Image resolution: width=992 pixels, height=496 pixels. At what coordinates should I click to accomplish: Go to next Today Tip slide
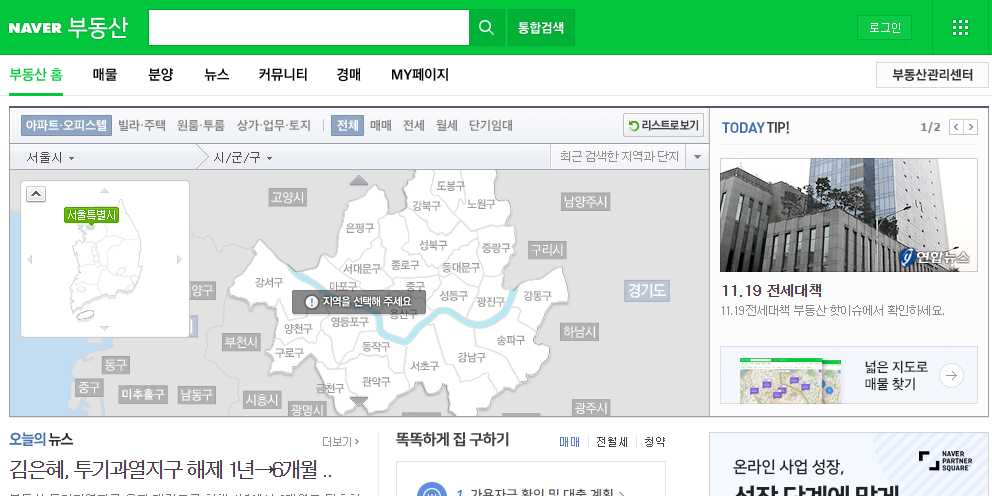[x=970, y=127]
